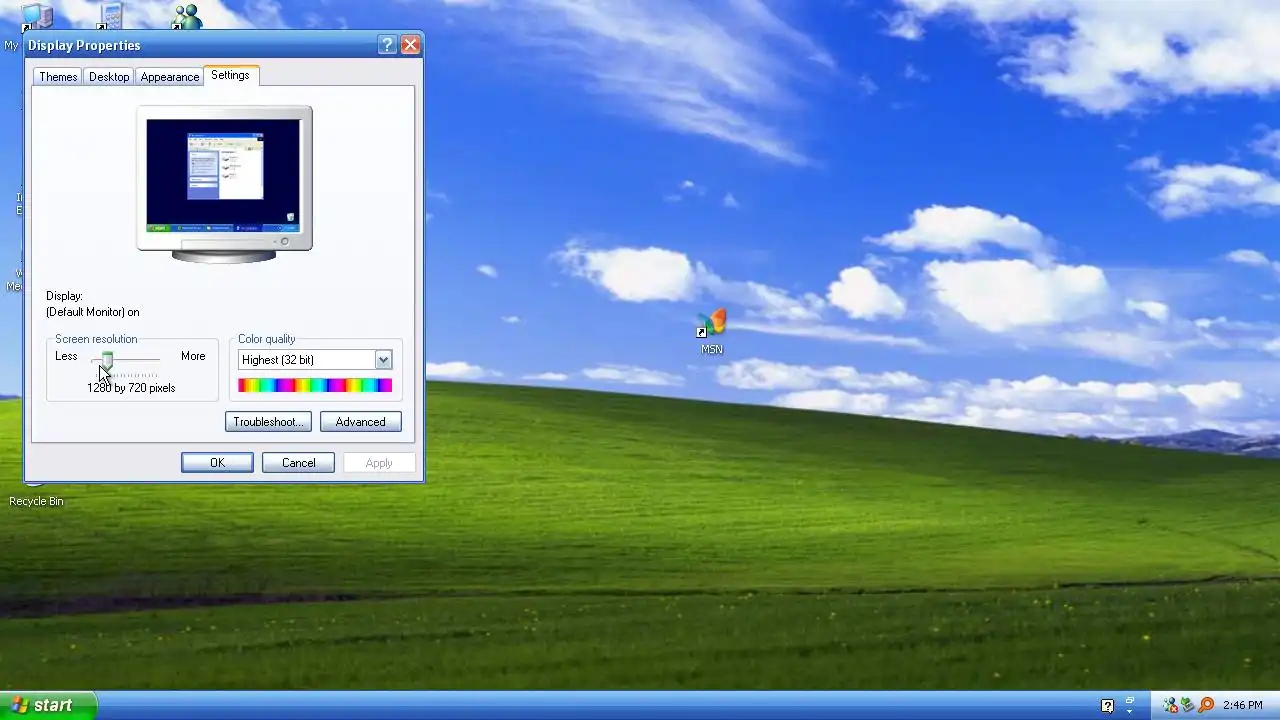Switch to the Themes tab

click(x=58, y=77)
